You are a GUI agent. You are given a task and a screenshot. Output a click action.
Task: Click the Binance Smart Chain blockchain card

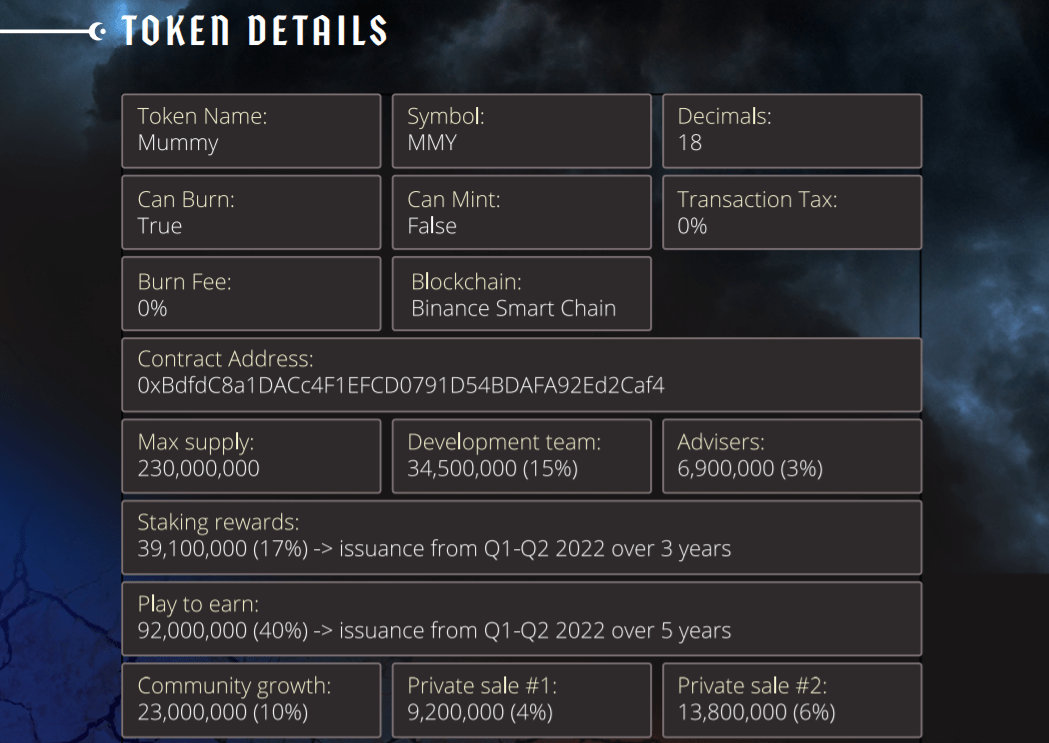(521, 294)
